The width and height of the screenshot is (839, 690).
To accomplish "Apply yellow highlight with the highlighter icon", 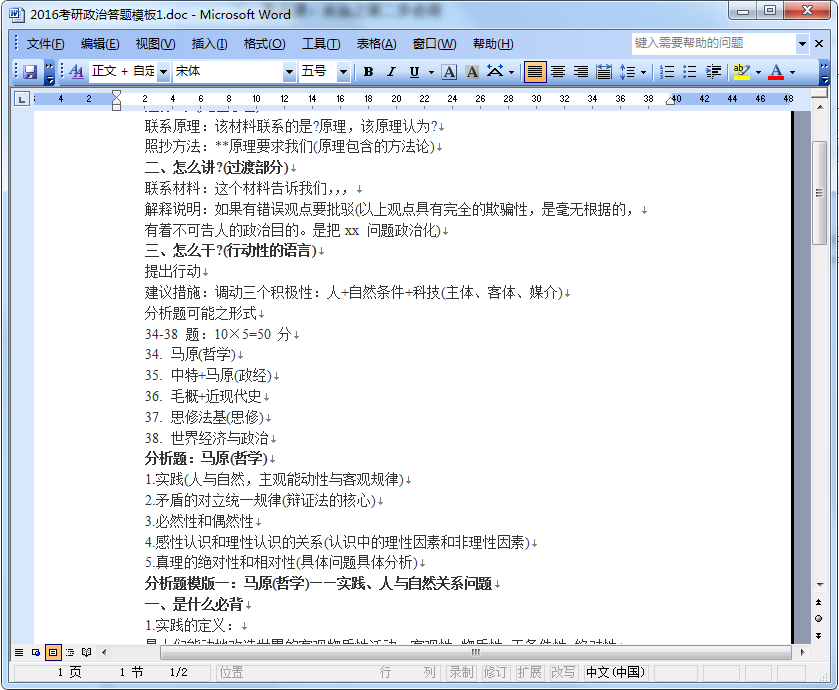I will [741, 72].
